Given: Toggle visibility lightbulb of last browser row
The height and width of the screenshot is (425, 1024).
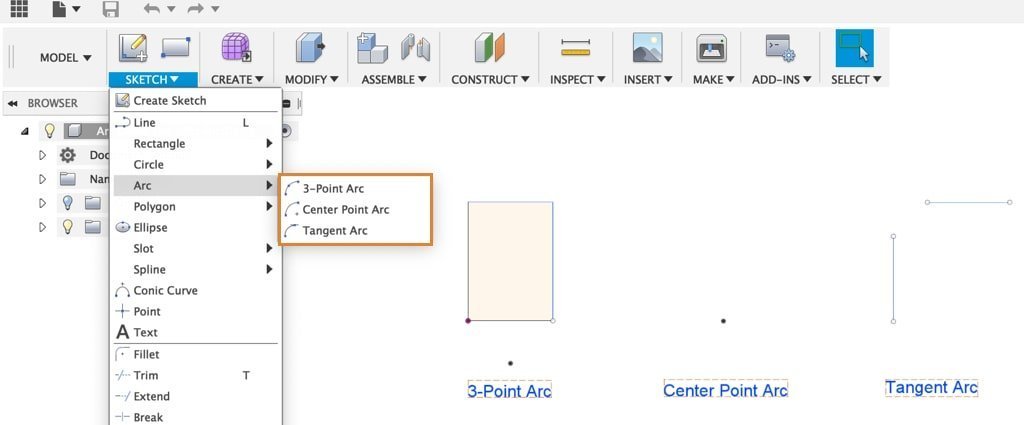Looking at the screenshot, I should coord(67,227).
